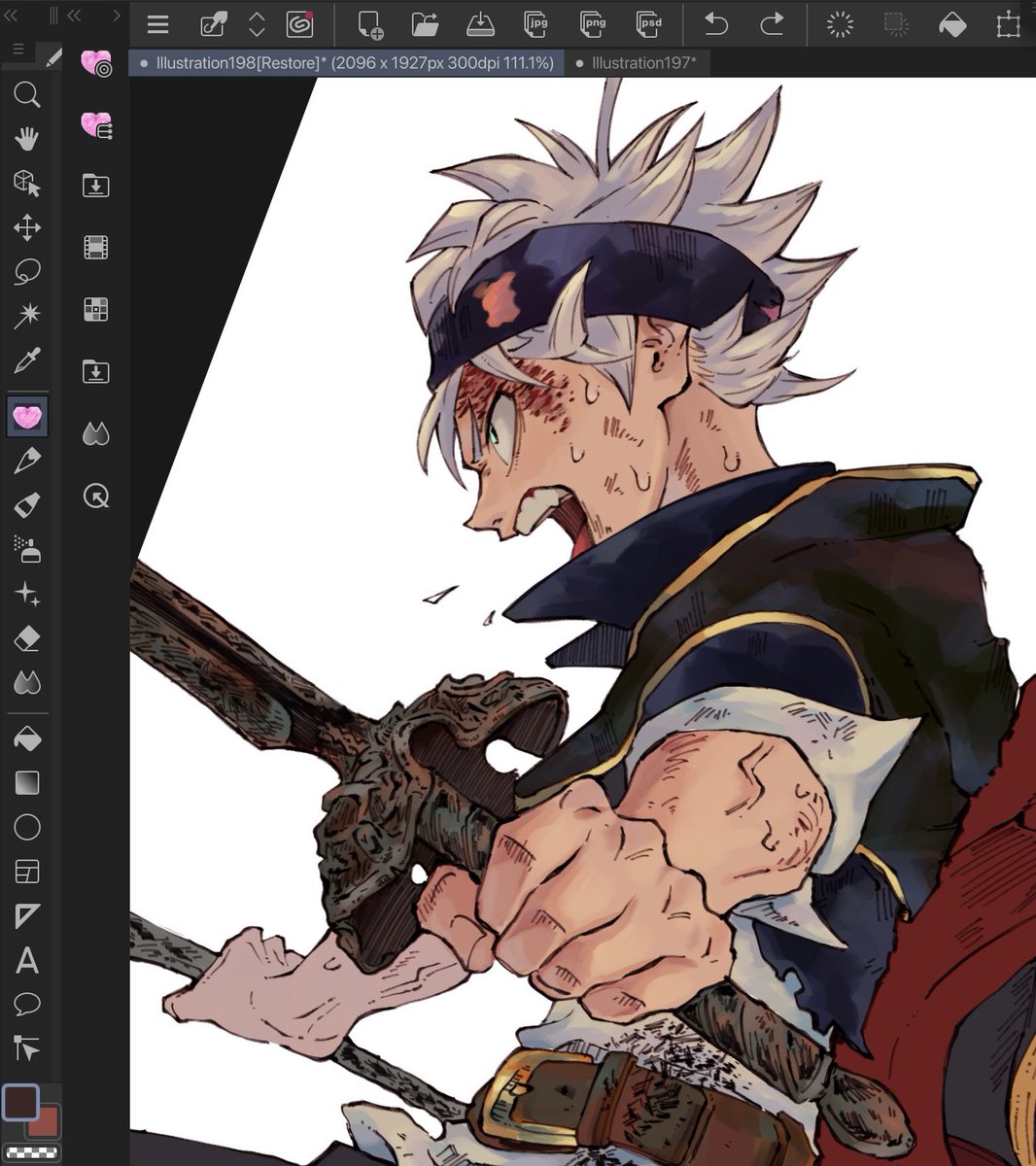Select the Airbrush spray tool
The height and width of the screenshot is (1166, 1036).
point(27,550)
